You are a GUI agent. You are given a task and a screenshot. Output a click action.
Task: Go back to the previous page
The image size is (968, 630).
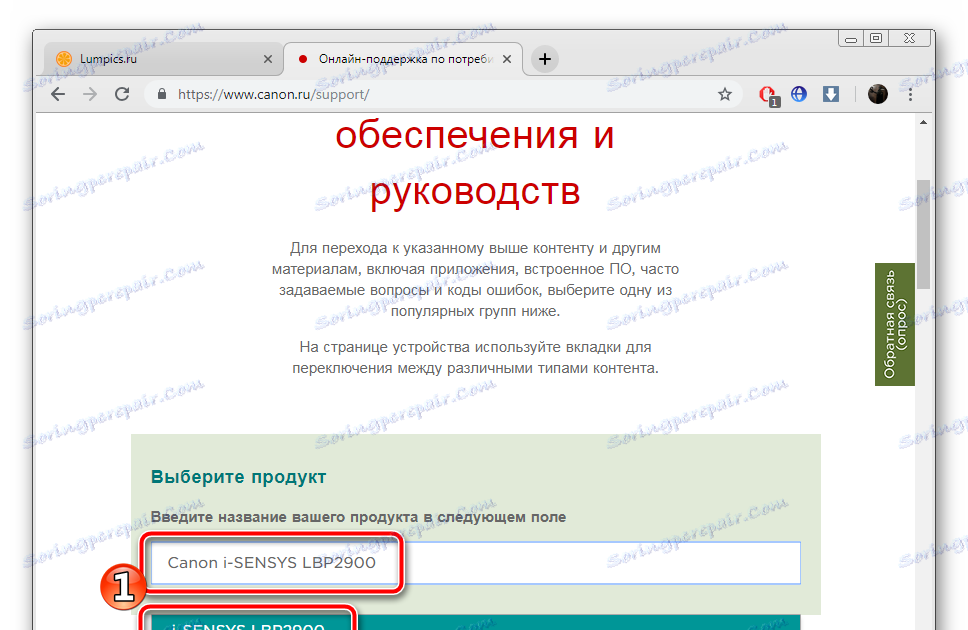[x=57, y=94]
